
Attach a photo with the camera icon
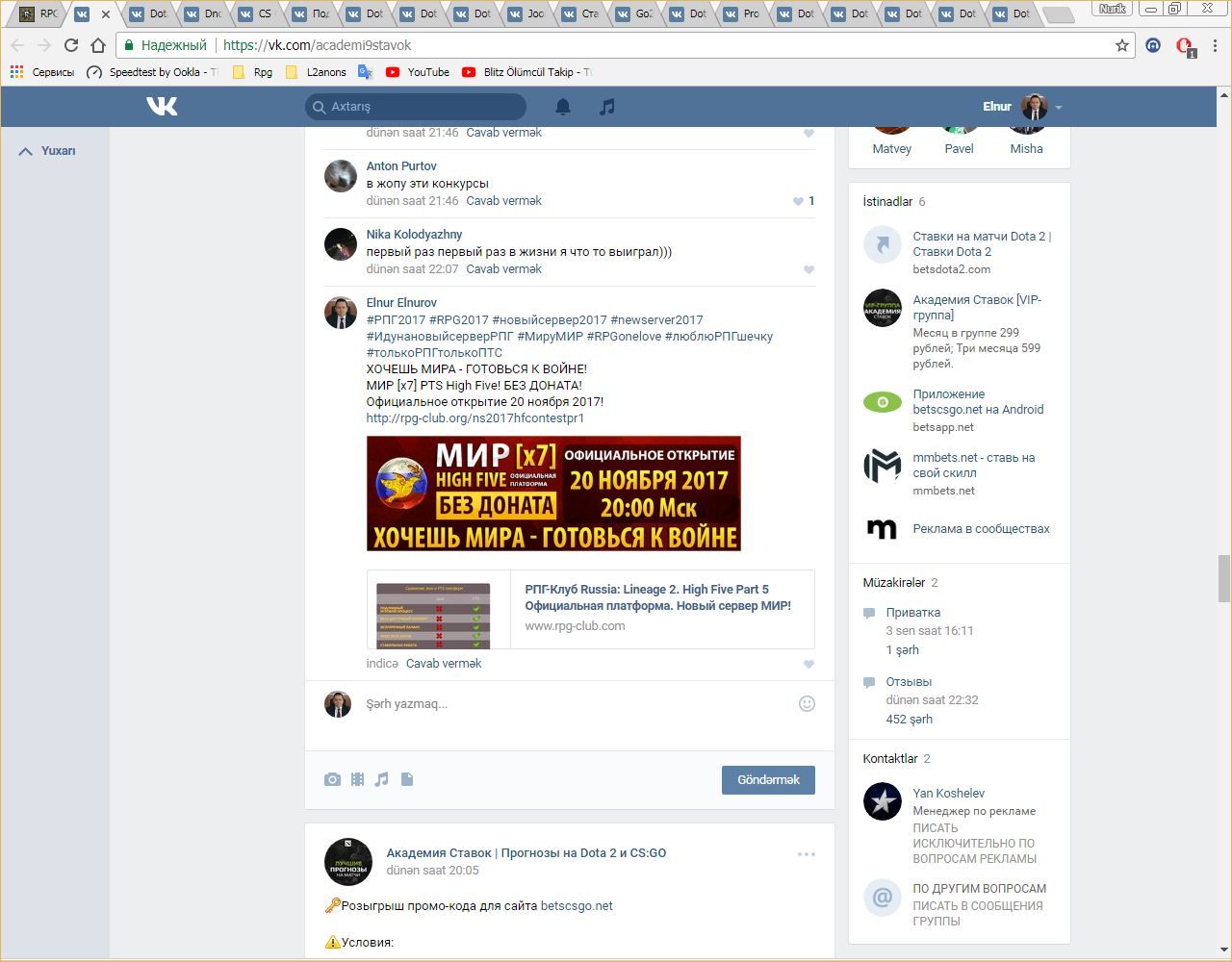pyautogui.click(x=332, y=779)
